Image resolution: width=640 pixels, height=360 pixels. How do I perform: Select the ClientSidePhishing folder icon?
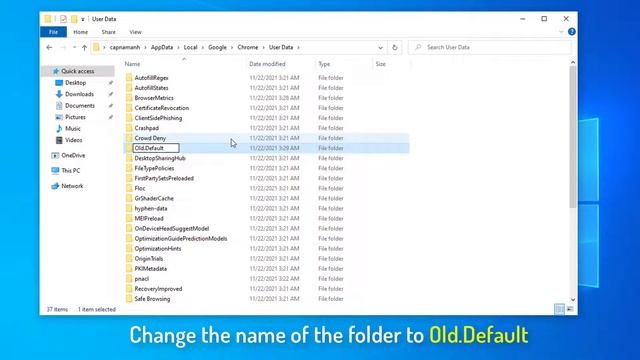129,118
